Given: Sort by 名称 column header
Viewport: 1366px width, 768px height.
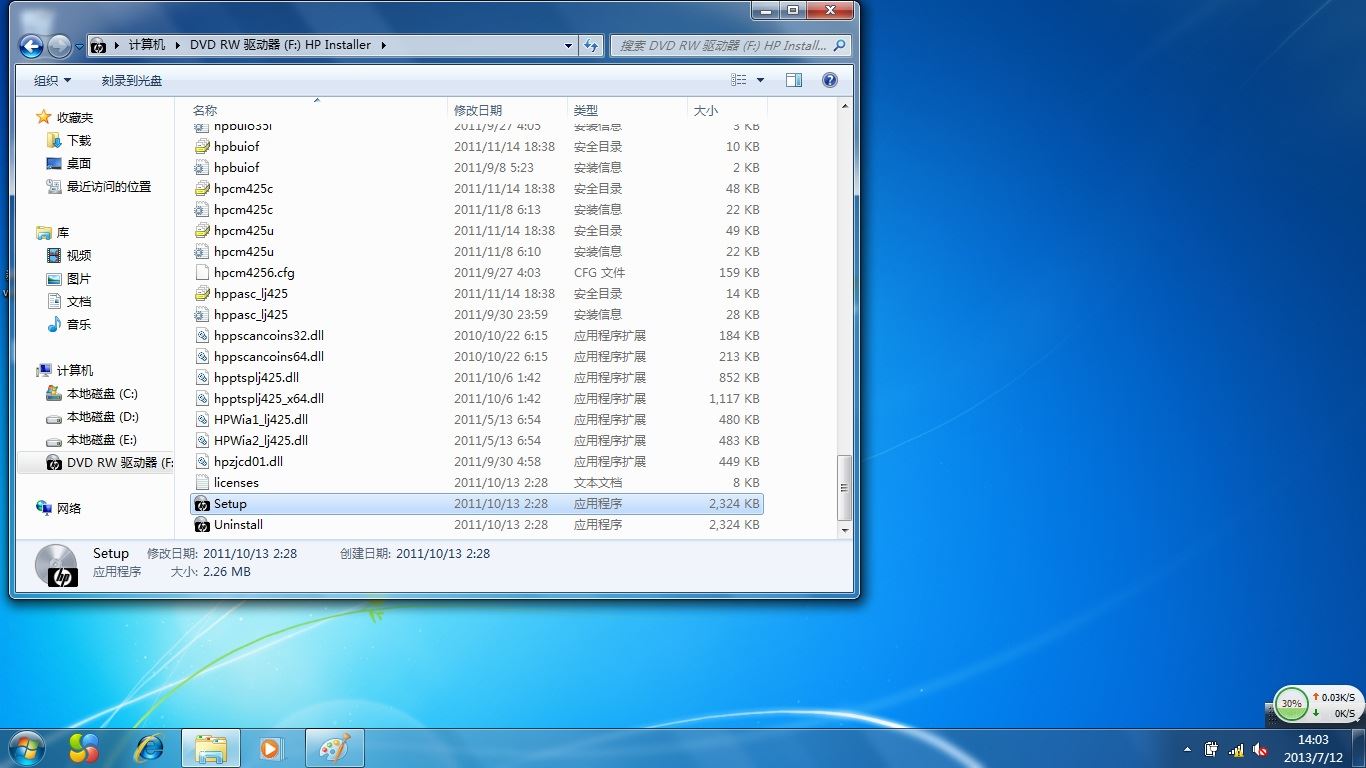Looking at the screenshot, I should 204,110.
